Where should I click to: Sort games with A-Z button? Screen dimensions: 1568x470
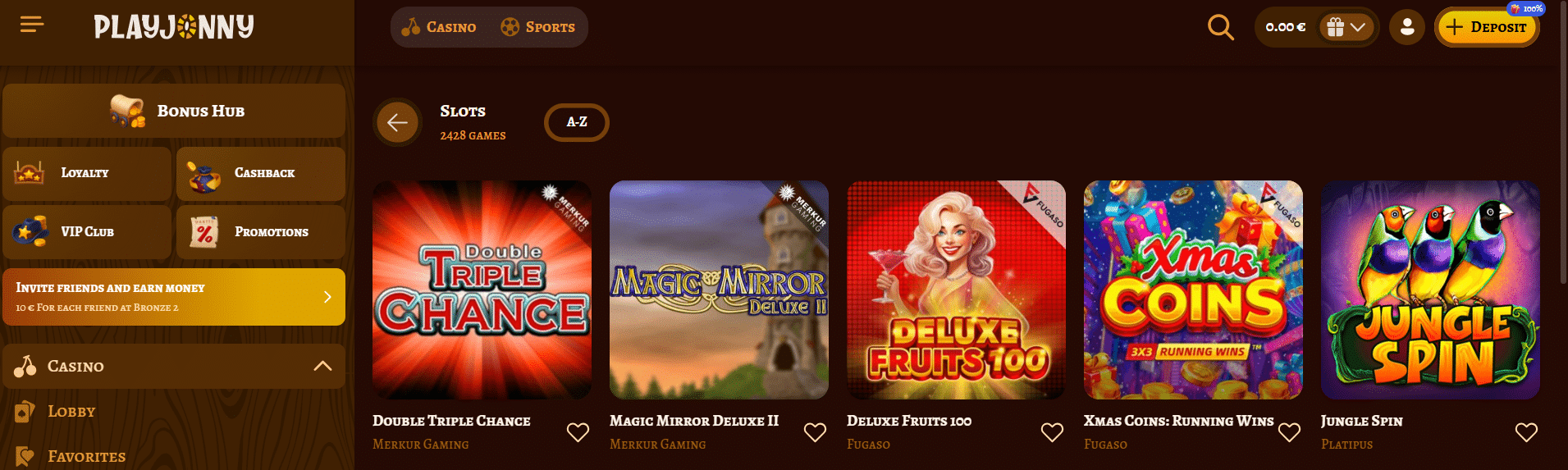[x=577, y=122]
